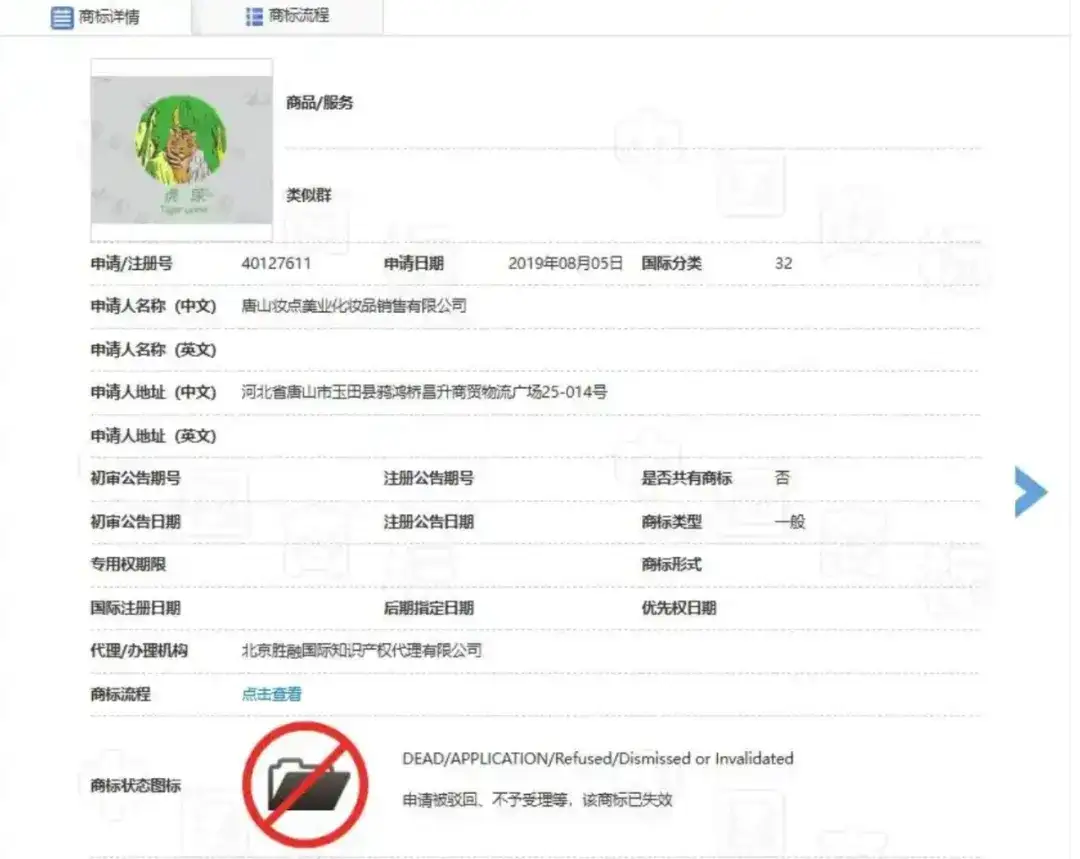
Task: Click the tiger trademark image thumbnail
Action: tap(182, 150)
